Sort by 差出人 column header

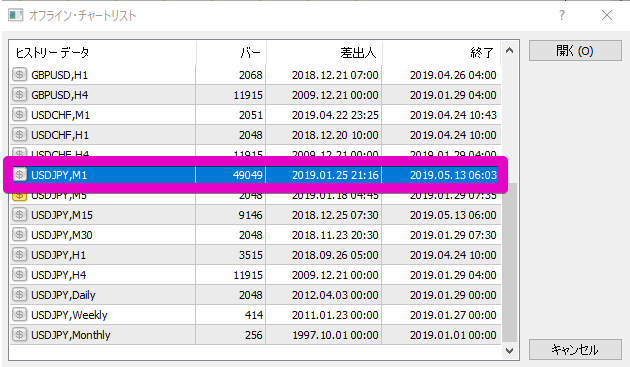324,53
